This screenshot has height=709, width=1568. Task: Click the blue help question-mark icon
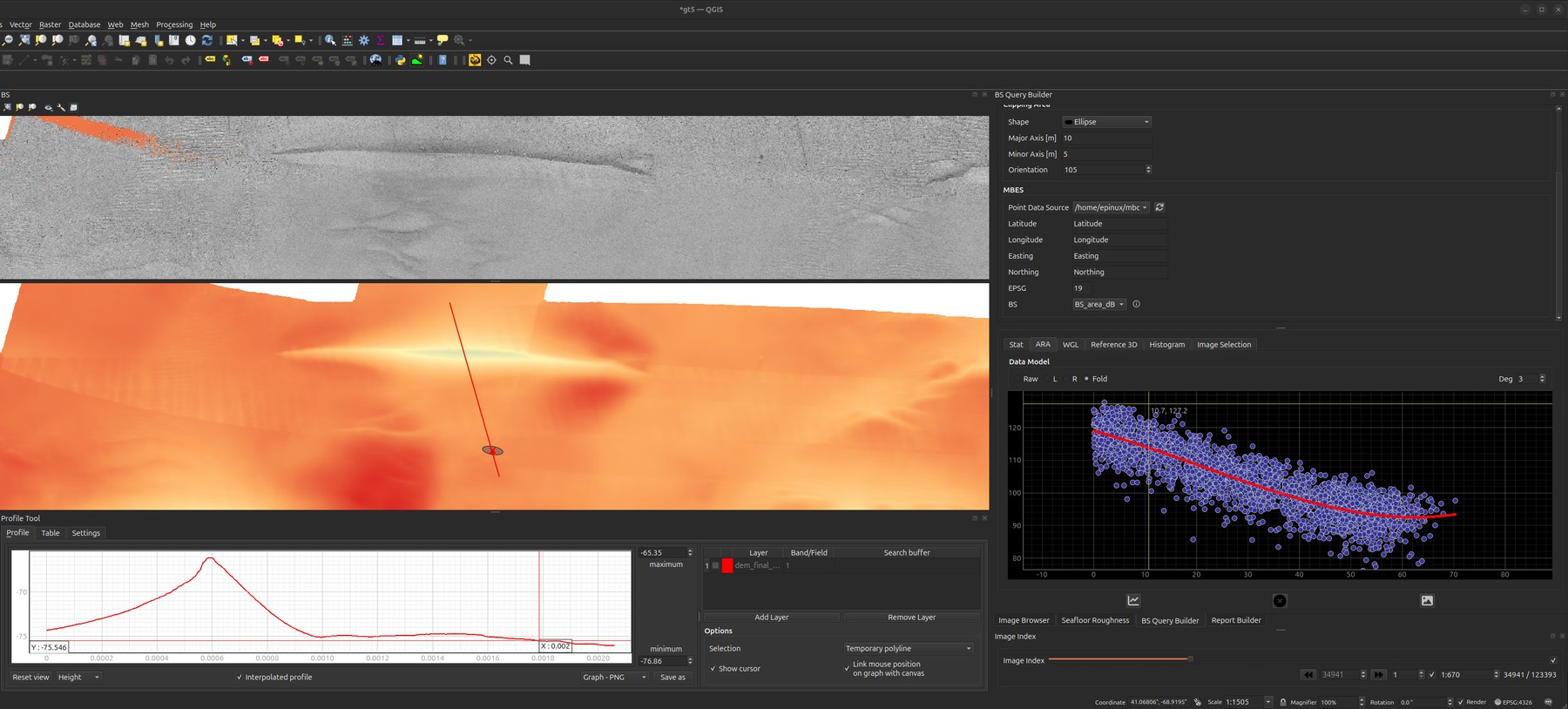pyautogui.click(x=443, y=60)
